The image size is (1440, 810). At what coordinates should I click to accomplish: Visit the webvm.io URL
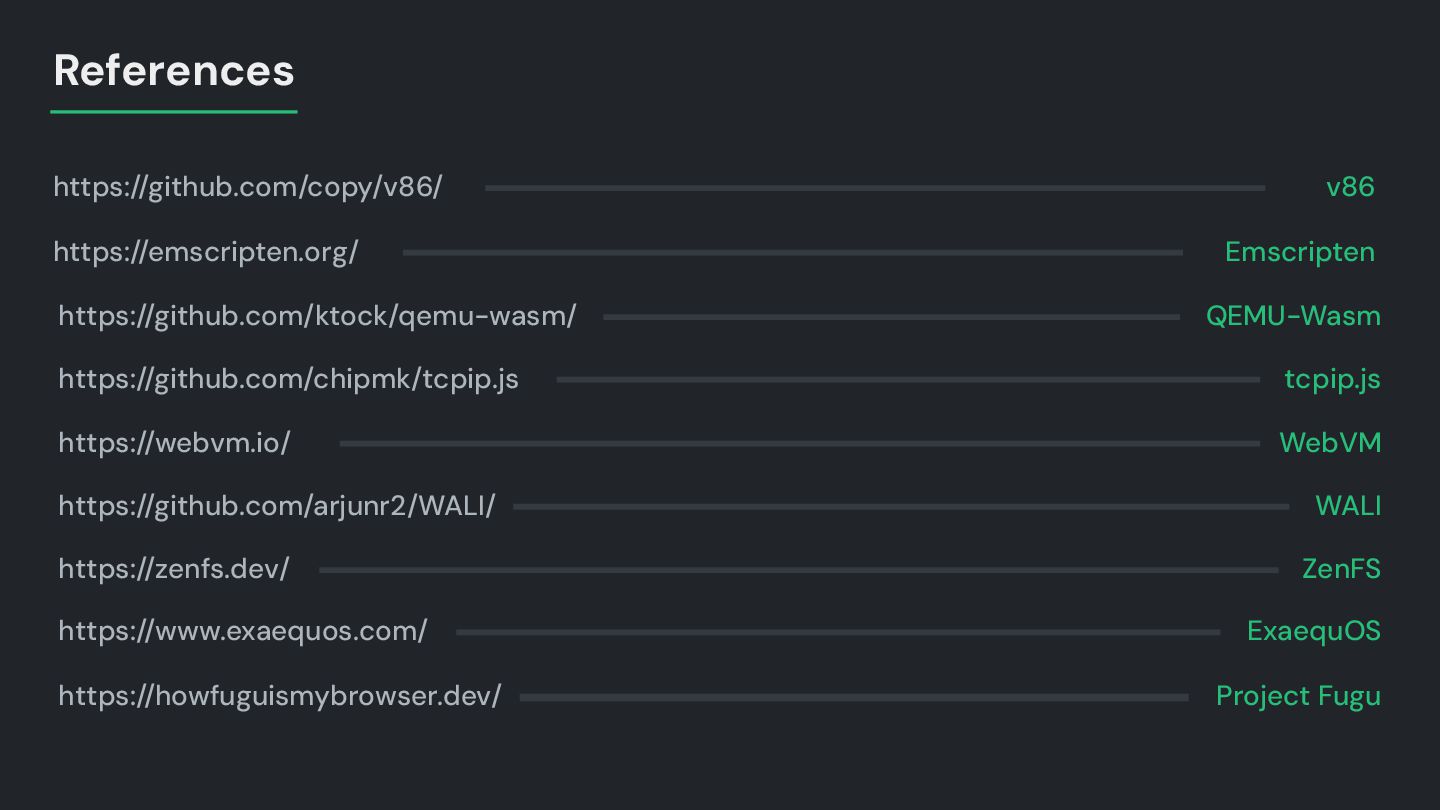click(174, 443)
